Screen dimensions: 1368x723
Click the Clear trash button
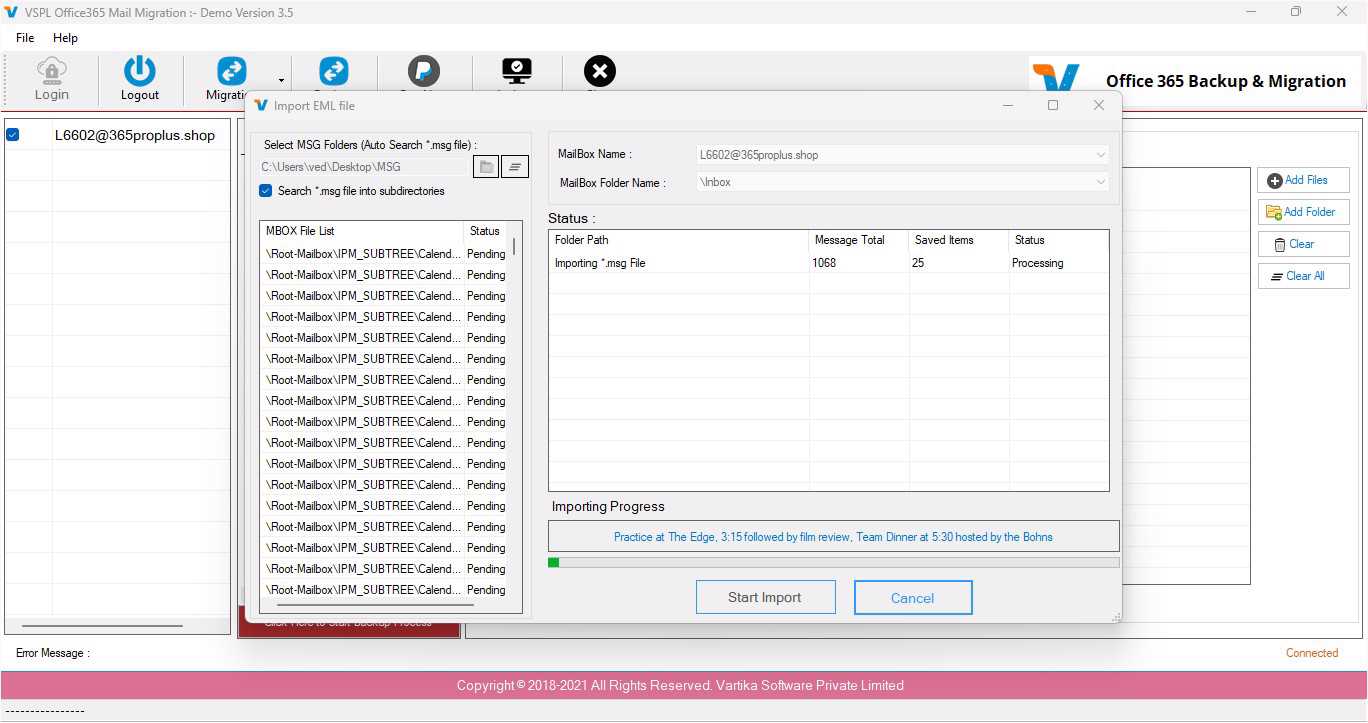(1303, 244)
